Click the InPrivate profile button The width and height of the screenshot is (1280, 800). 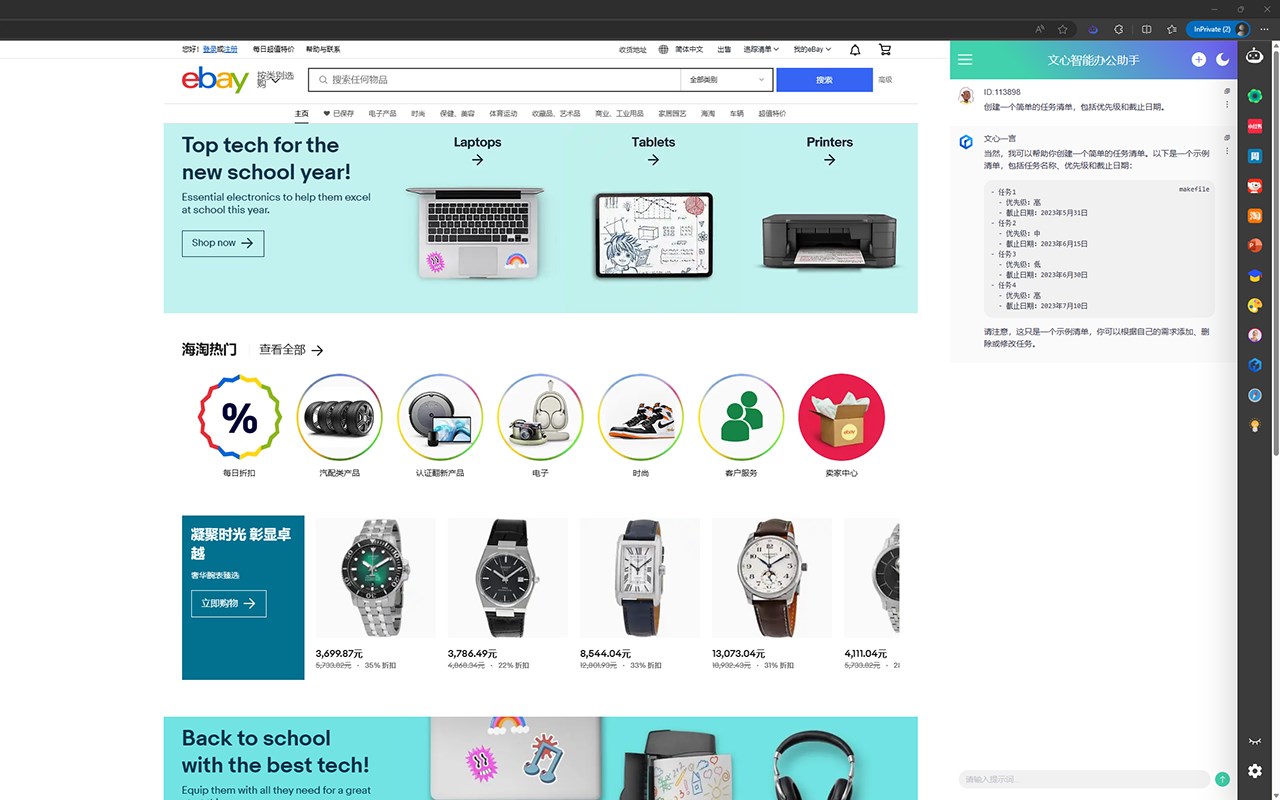1219,29
